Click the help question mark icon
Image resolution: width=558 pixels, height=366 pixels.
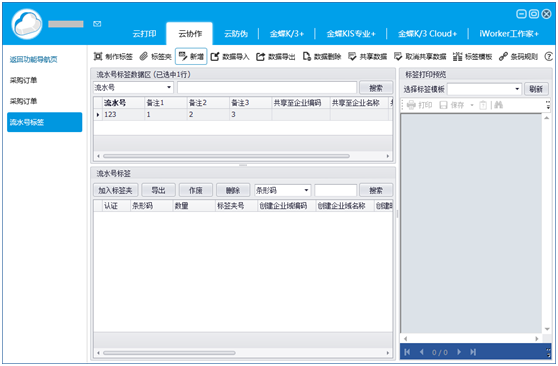[549, 56]
